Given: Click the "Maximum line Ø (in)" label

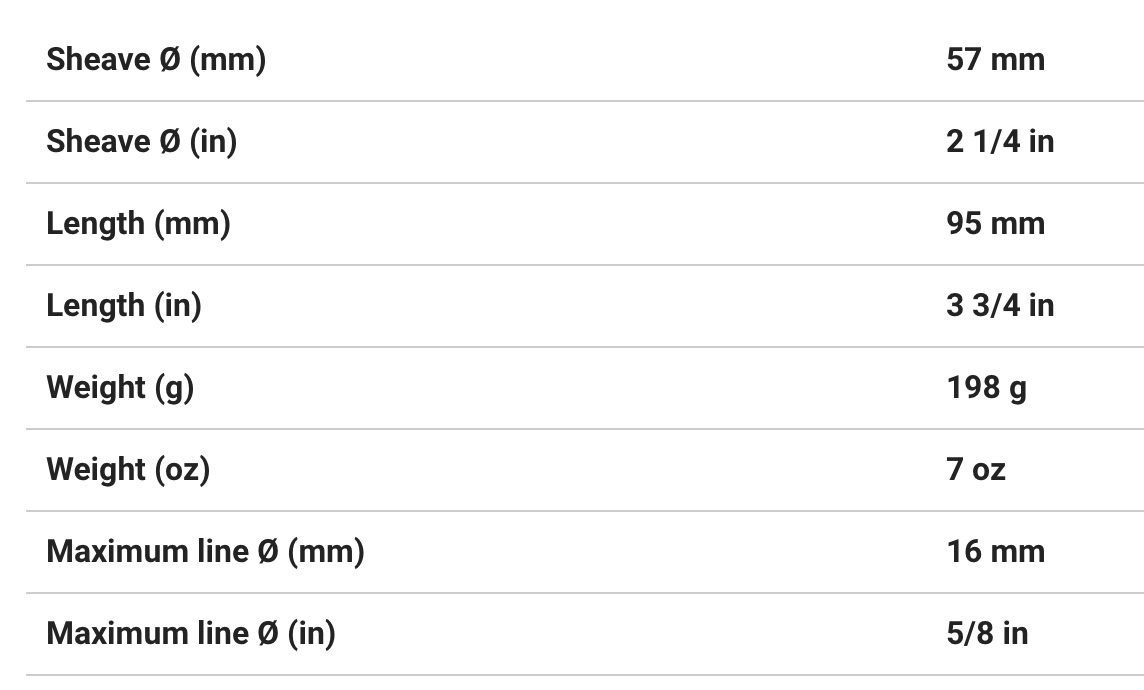Looking at the screenshot, I should click(190, 634).
